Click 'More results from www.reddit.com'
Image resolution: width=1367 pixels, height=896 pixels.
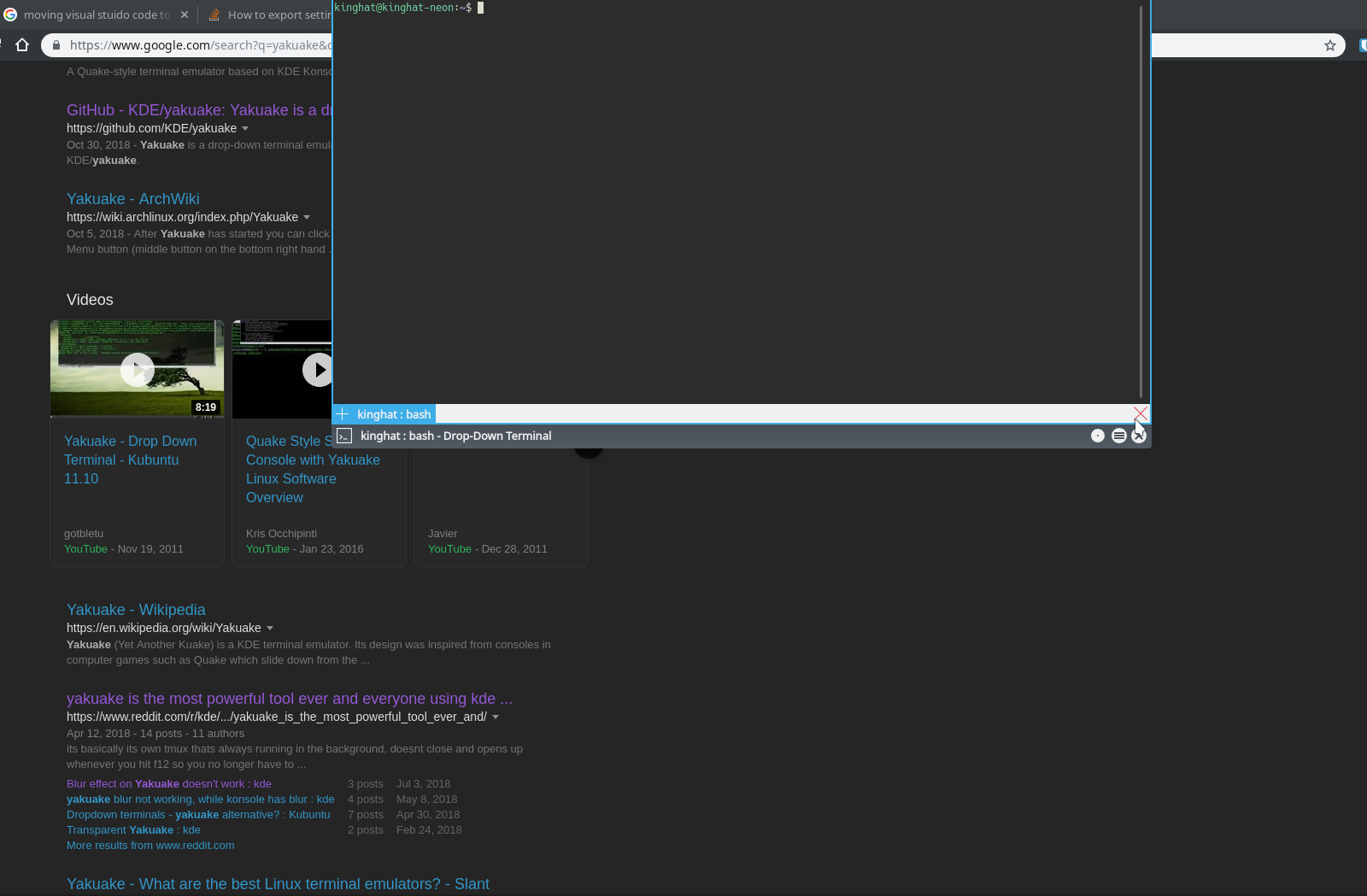(150, 846)
